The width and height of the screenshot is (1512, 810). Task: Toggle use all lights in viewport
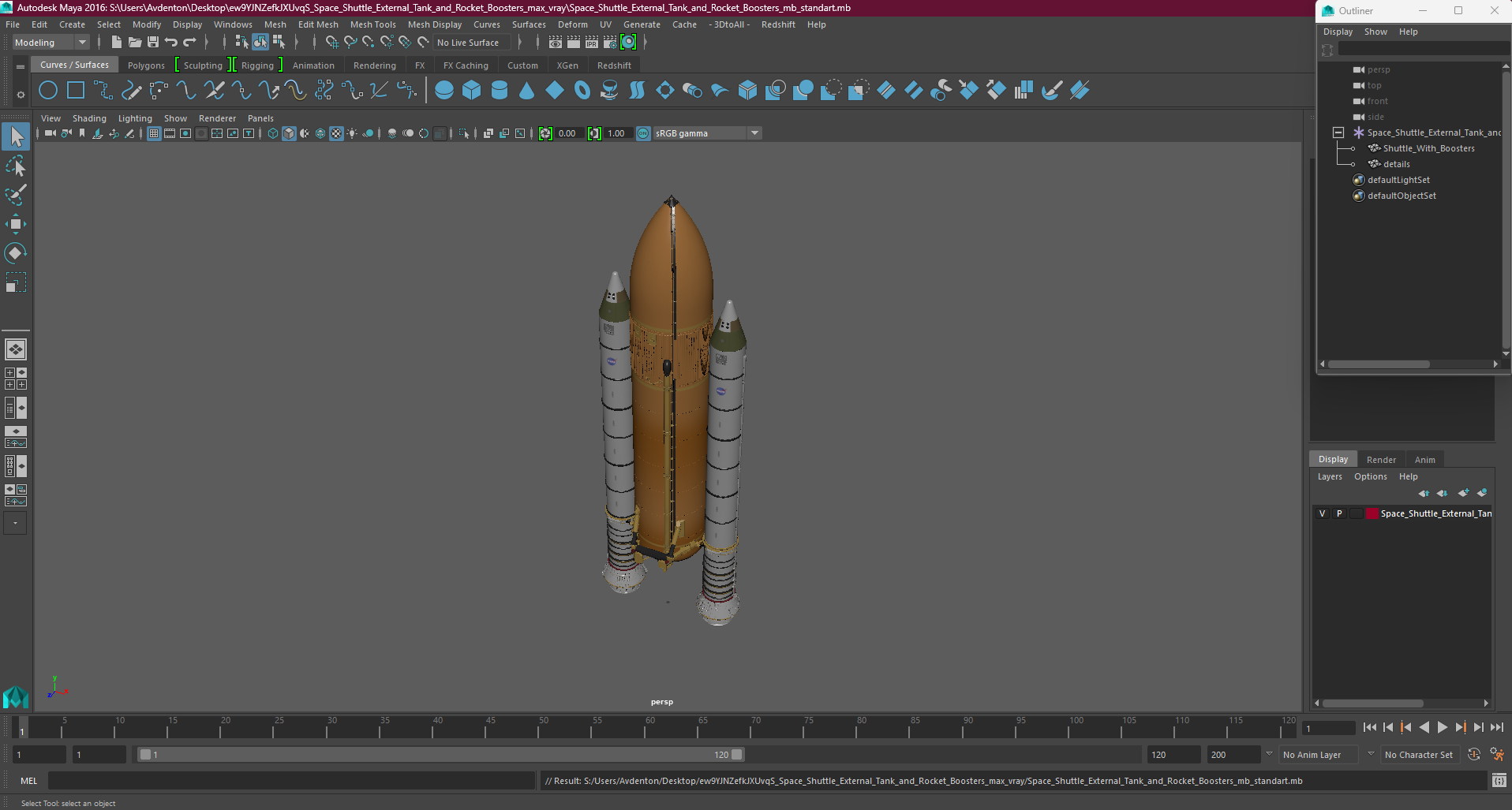click(x=352, y=133)
